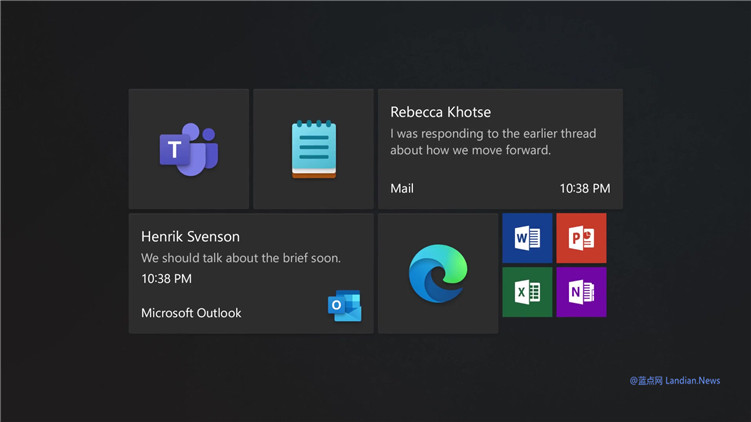Click 10:38 PM timestamp under Henrik's message
Image resolution: width=751 pixels, height=422 pixels.
[166, 278]
